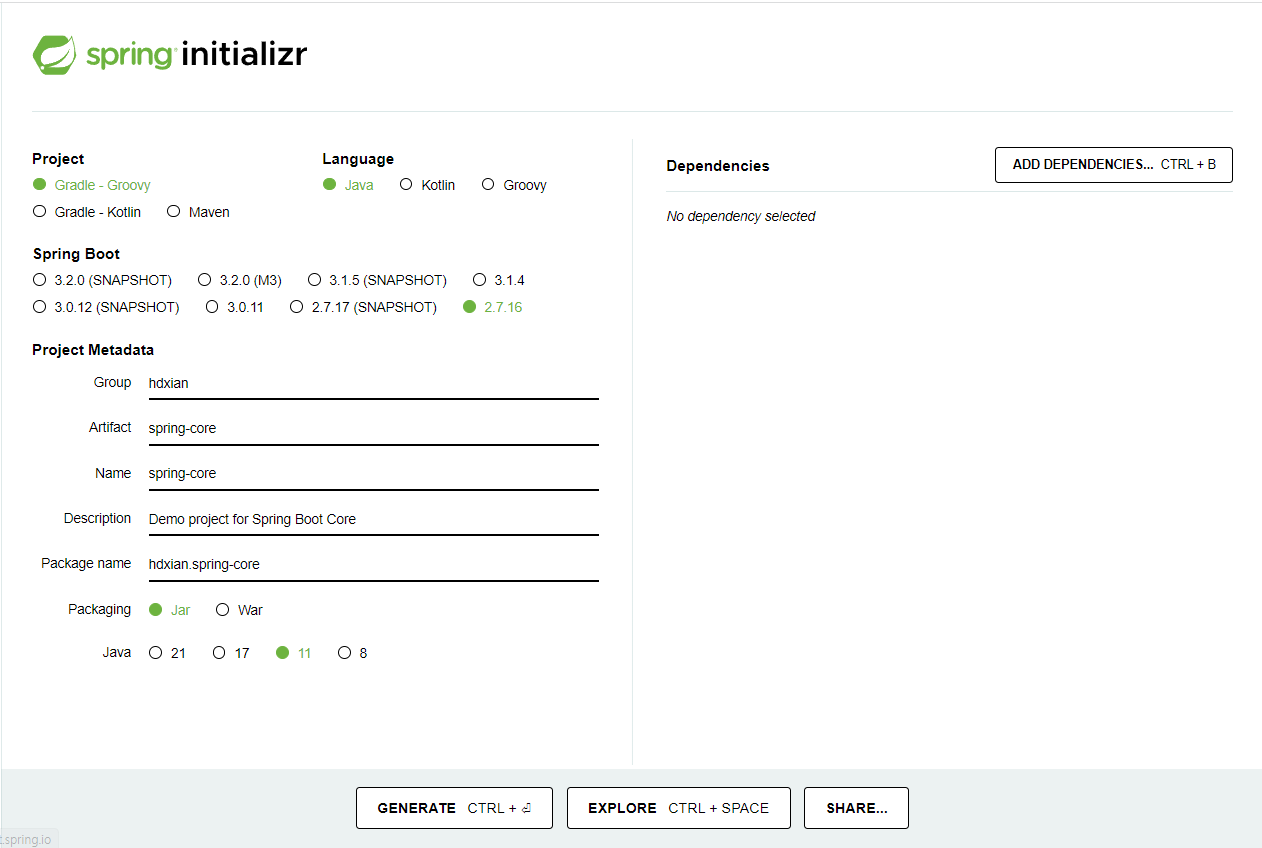Select Spring Boot 3.2.0 (M3)
The width and height of the screenshot is (1262, 848).
click(239, 280)
